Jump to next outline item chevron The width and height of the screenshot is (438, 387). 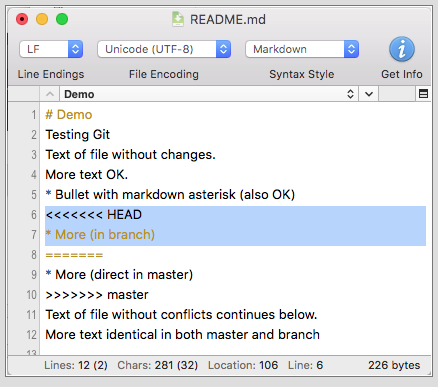(369, 94)
